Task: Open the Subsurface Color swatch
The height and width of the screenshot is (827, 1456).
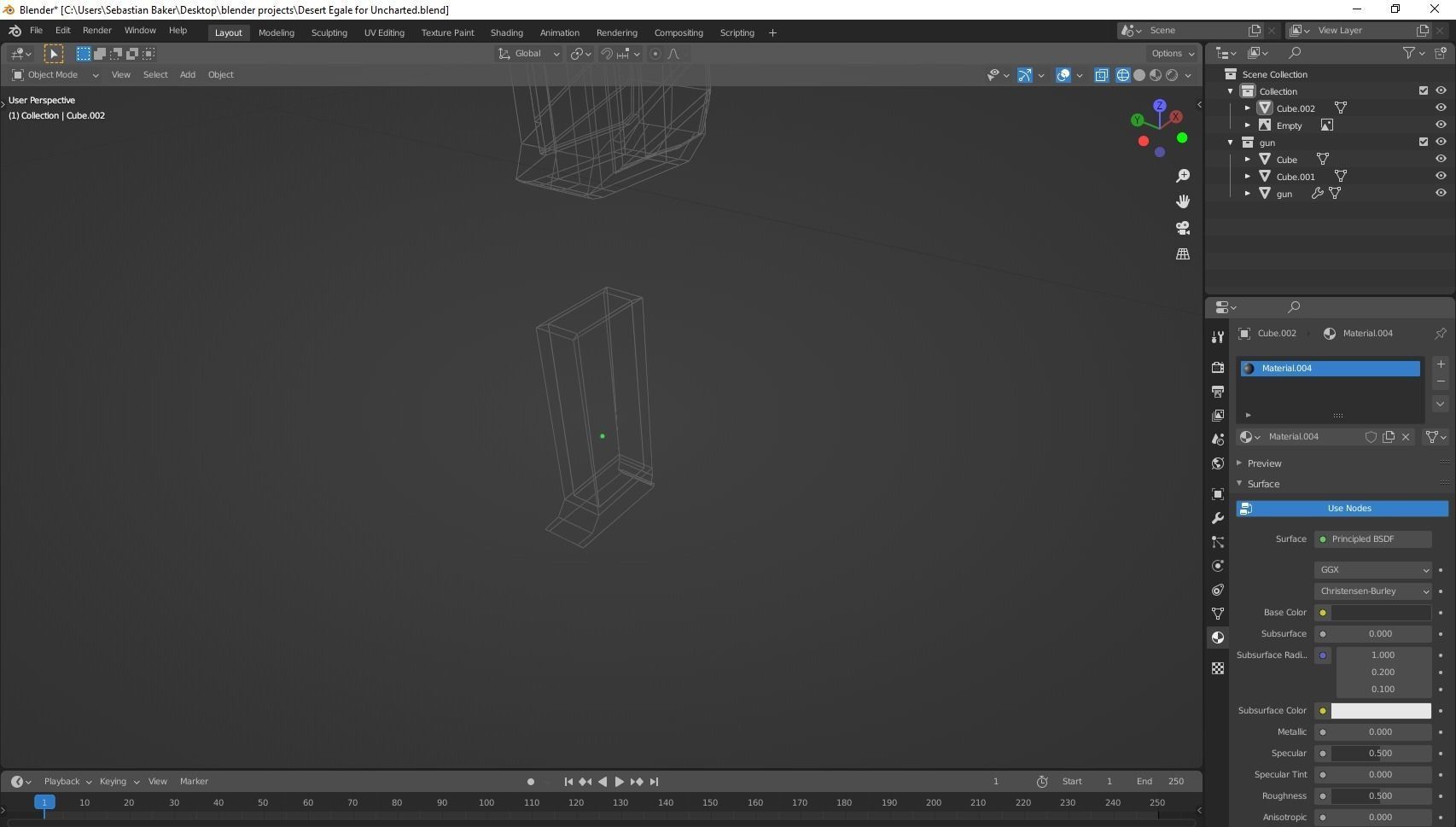Action: pos(1381,711)
